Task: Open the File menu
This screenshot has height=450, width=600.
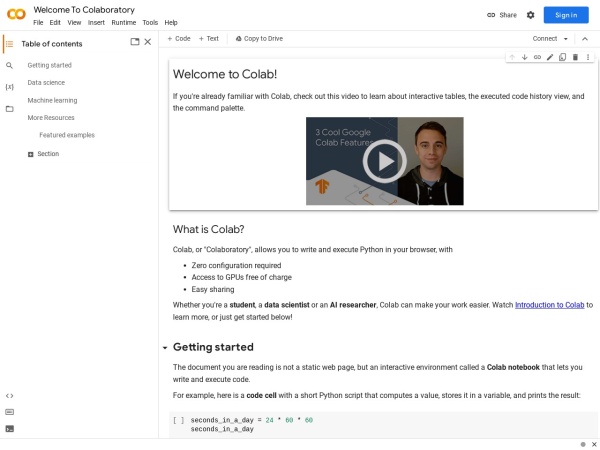Action: click(x=38, y=23)
